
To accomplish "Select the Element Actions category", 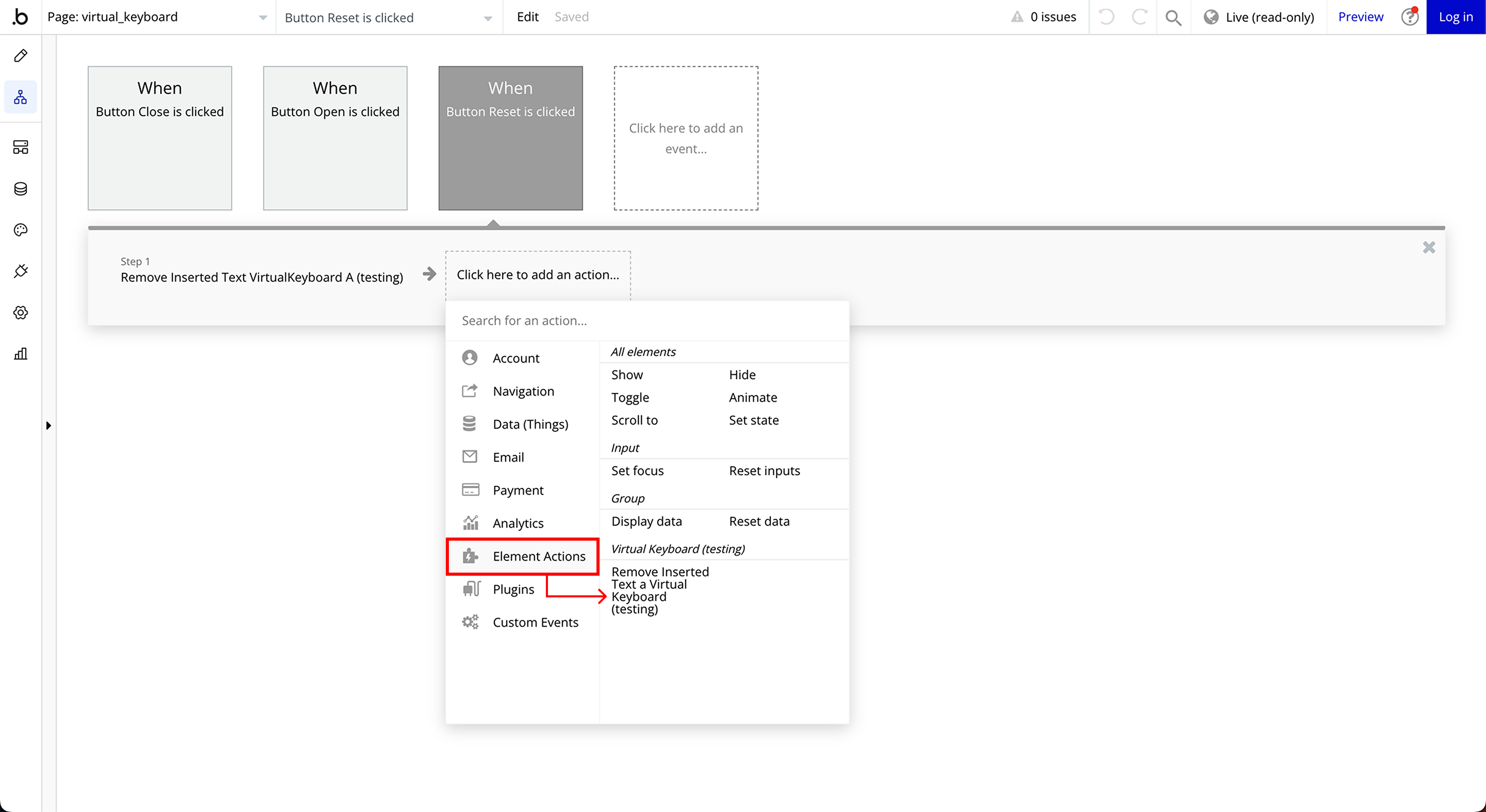I will pos(523,556).
